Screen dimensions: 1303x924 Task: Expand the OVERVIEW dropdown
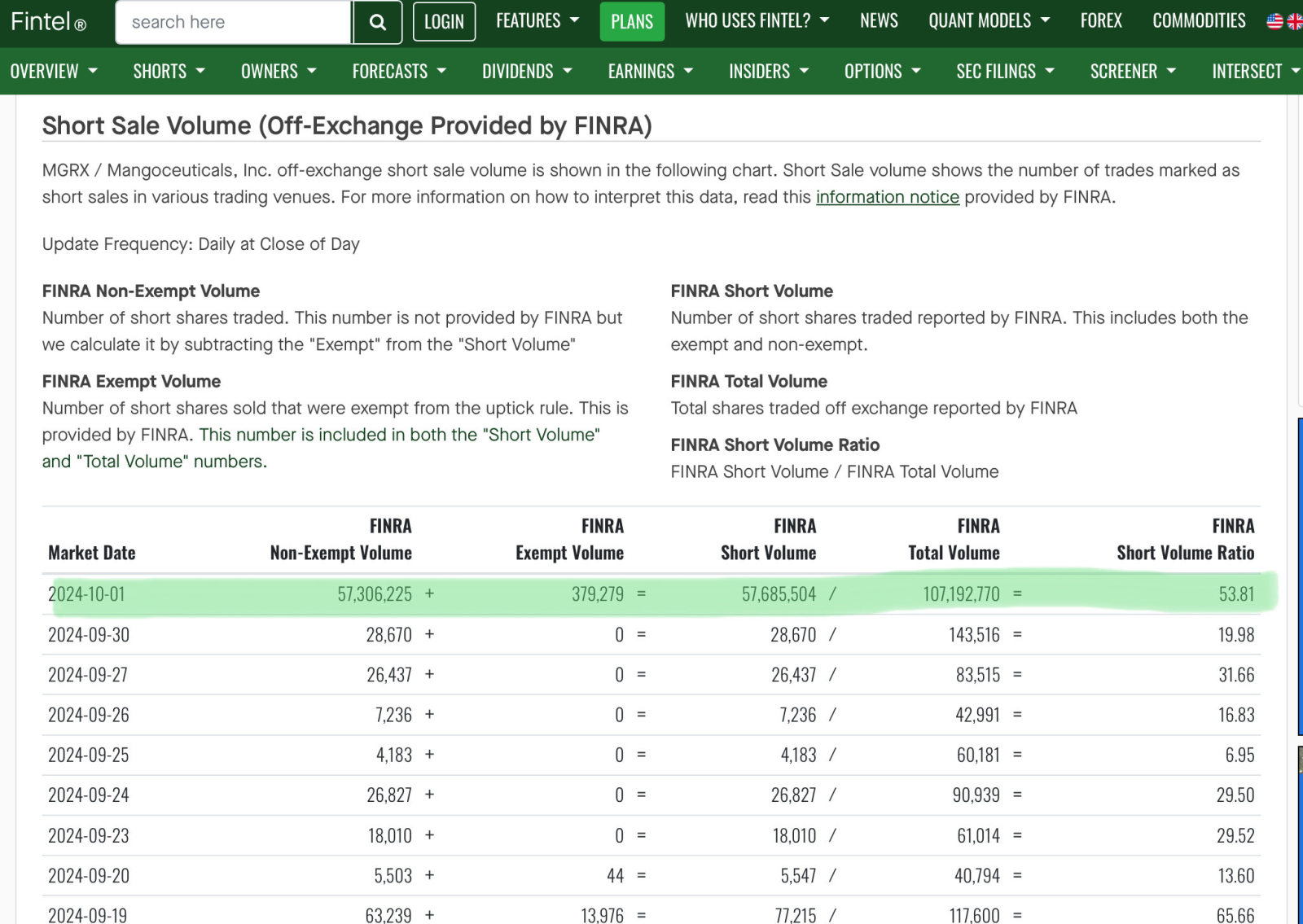(x=54, y=71)
